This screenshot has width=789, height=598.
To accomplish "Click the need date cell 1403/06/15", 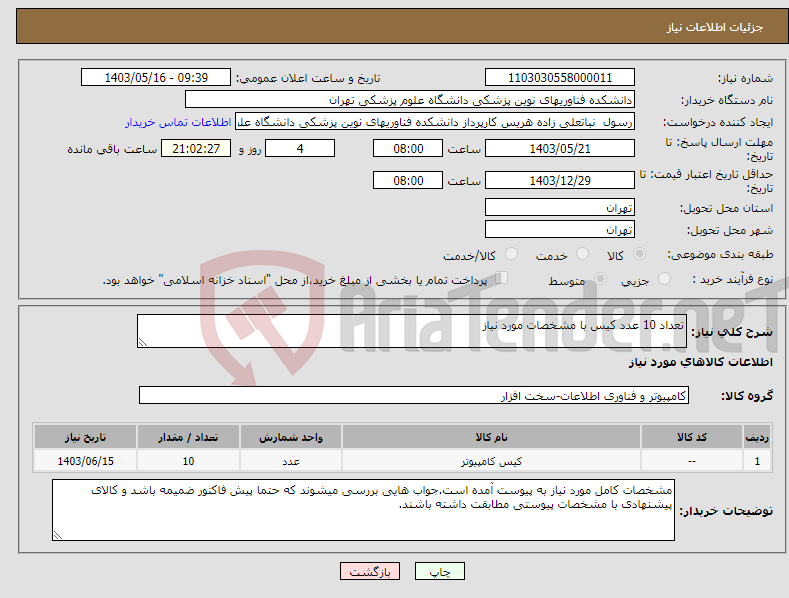I will pyautogui.click(x=86, y=461).
